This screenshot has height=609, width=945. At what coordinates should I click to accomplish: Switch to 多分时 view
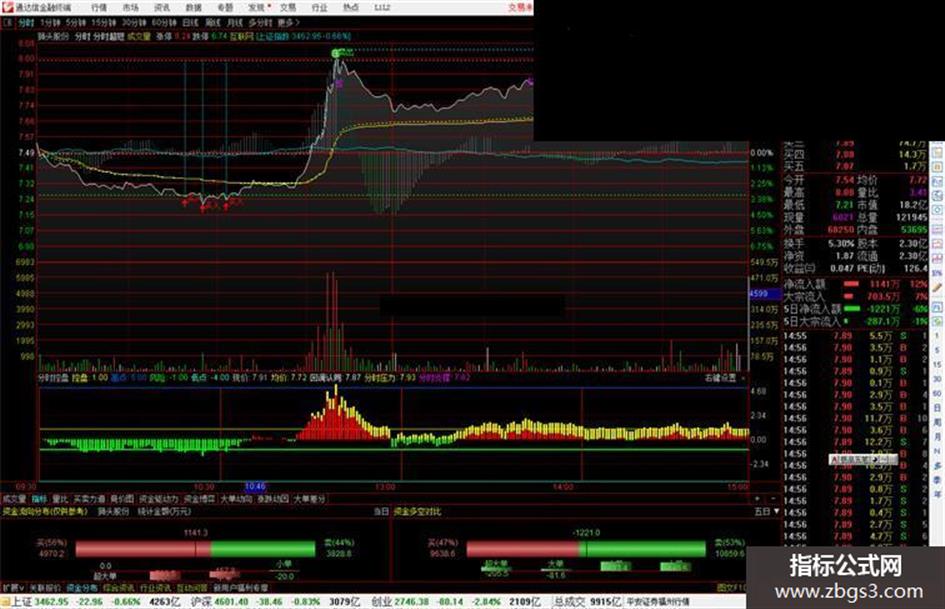pos(260,22)
